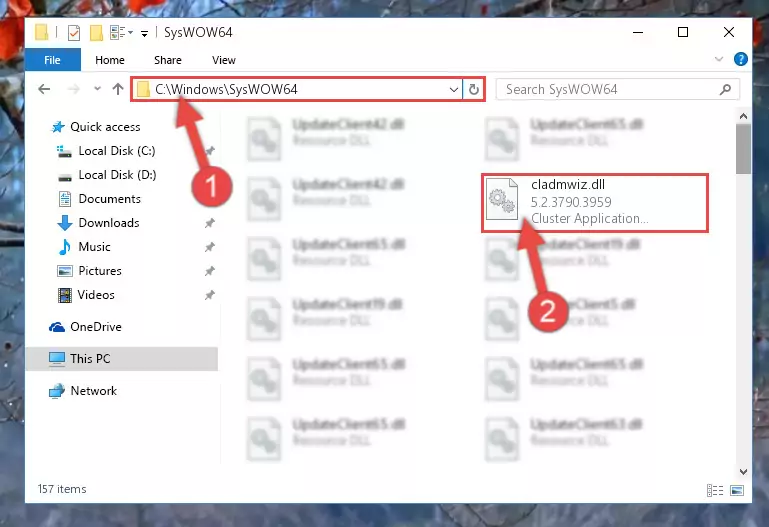Click the scrollbar down arrow
Screen dimensions: 769x527
pos(743,472)
